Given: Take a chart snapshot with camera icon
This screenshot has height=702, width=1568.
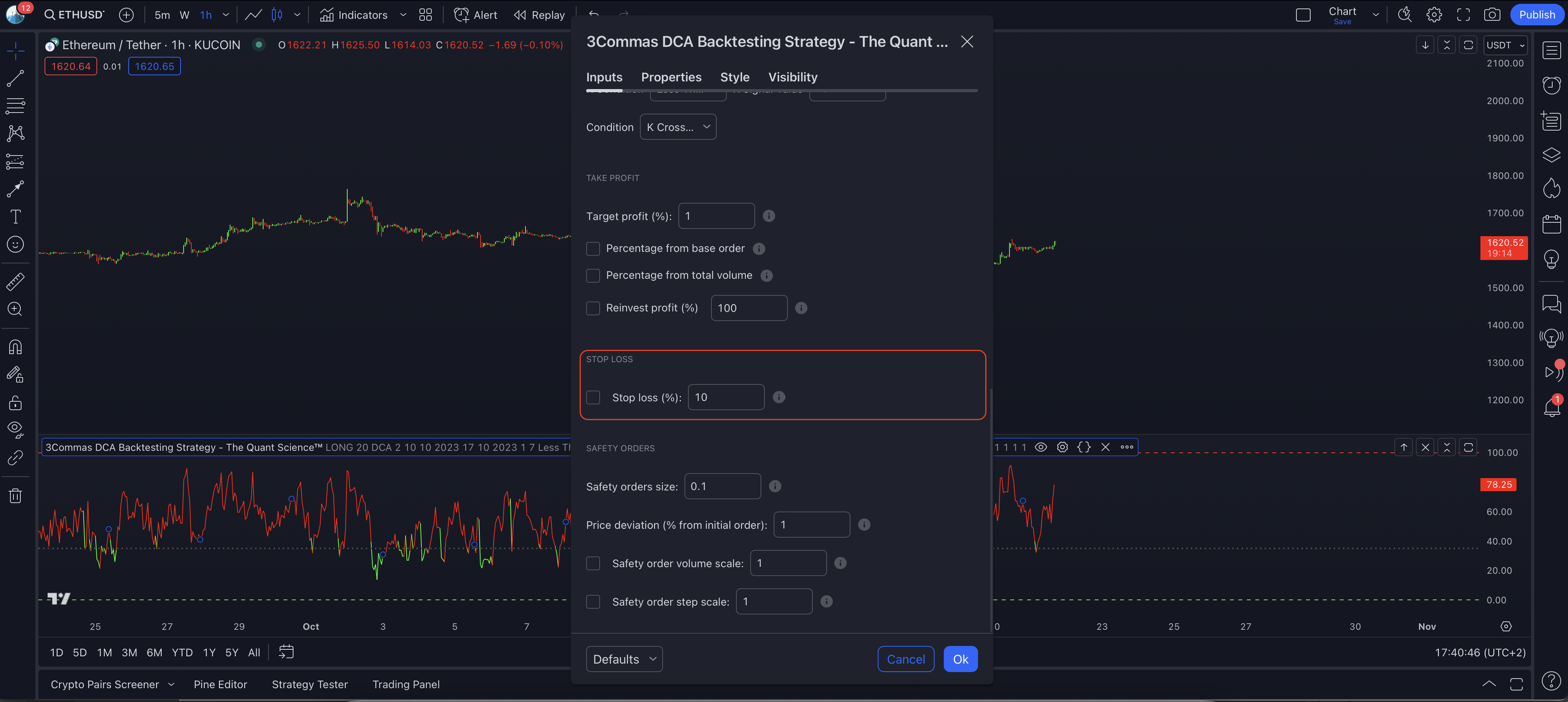Looking at the screenshot, I should 1492,15.
